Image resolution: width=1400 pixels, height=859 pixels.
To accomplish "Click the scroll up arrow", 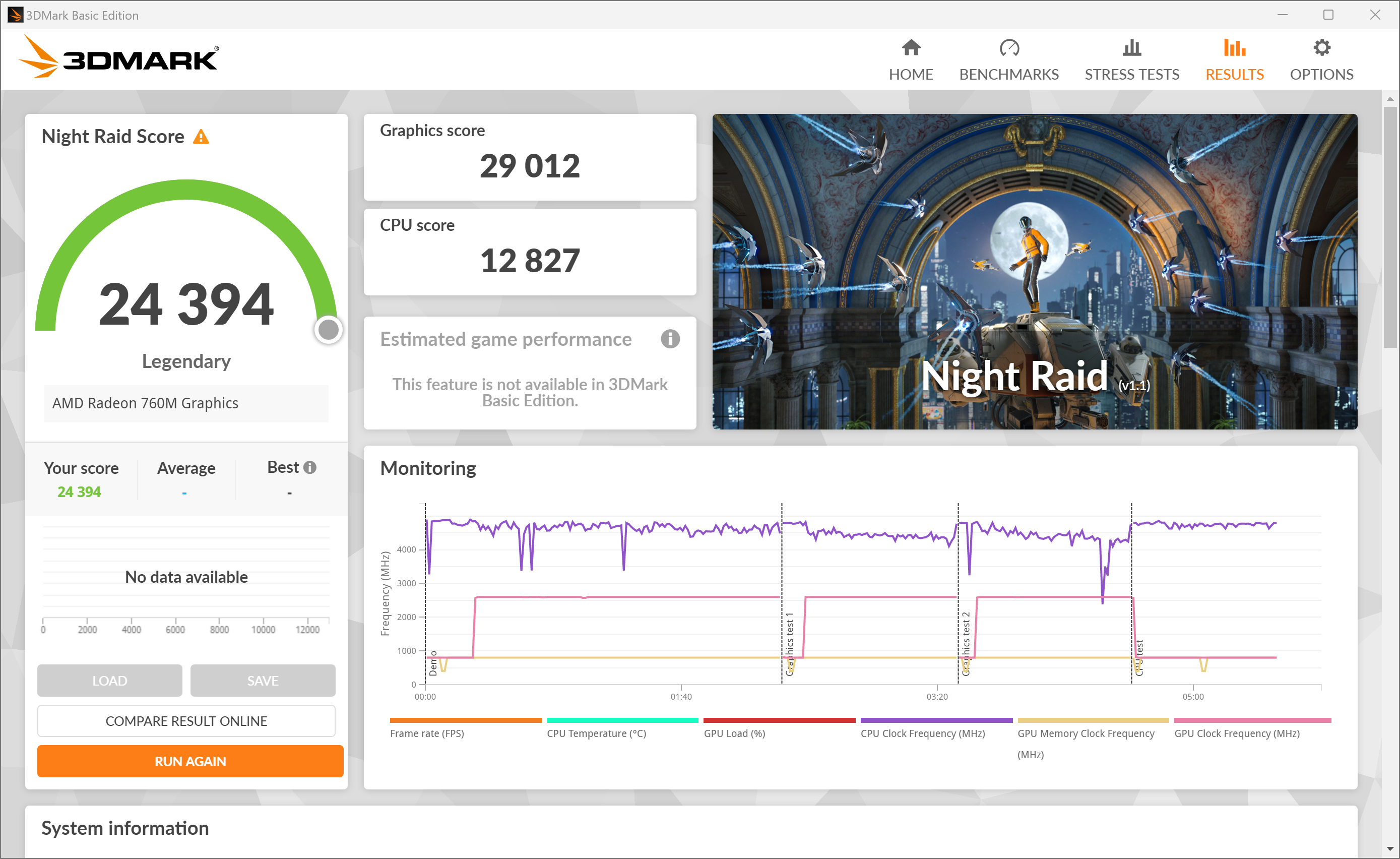I will point(1390,99).
